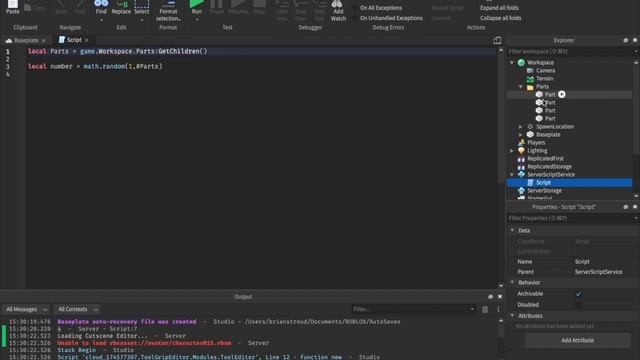
Task: Select Players service in Explorer
Action: 536,142
